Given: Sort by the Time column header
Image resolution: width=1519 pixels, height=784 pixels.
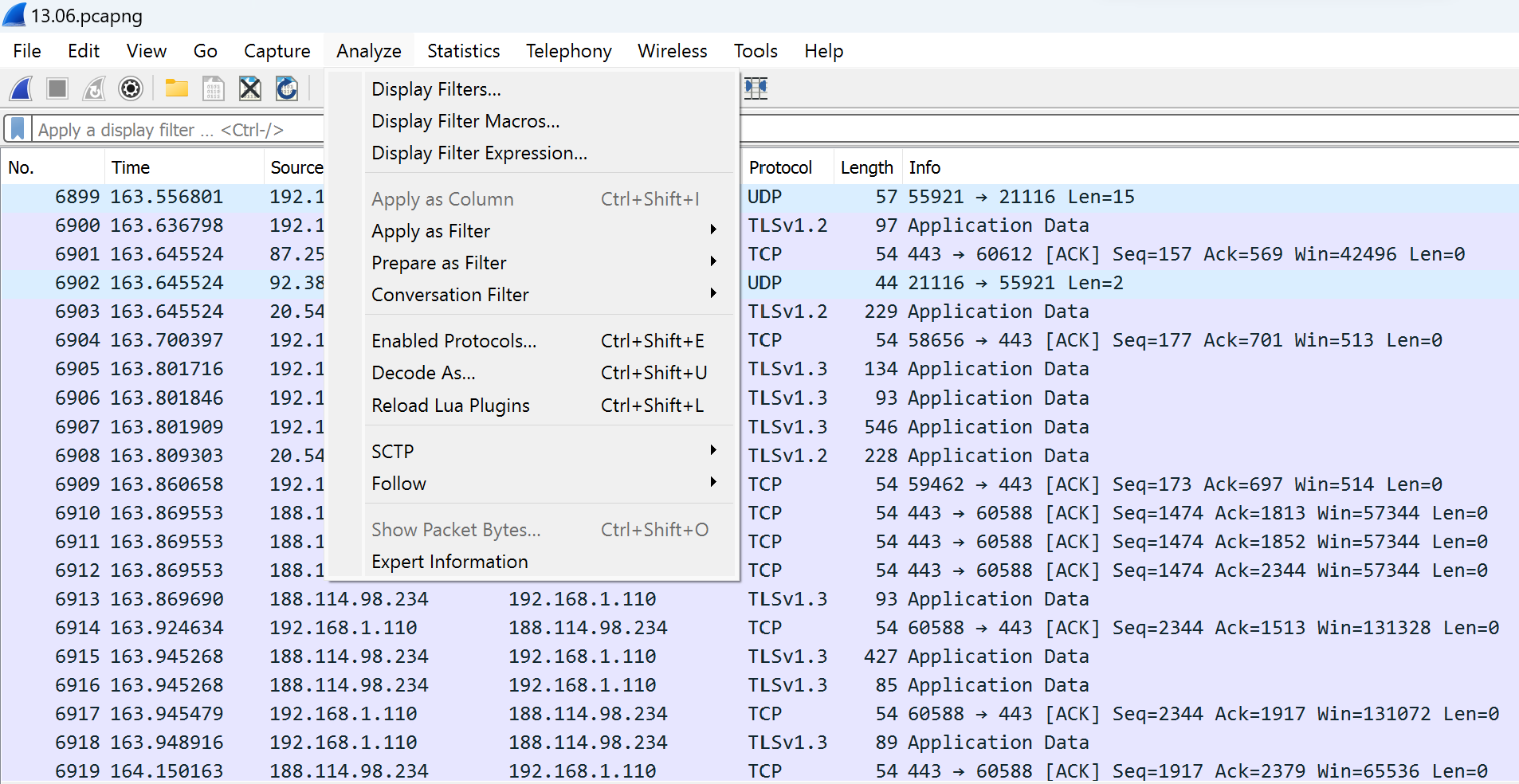Looking at the screenshot, I should (184, 167).
